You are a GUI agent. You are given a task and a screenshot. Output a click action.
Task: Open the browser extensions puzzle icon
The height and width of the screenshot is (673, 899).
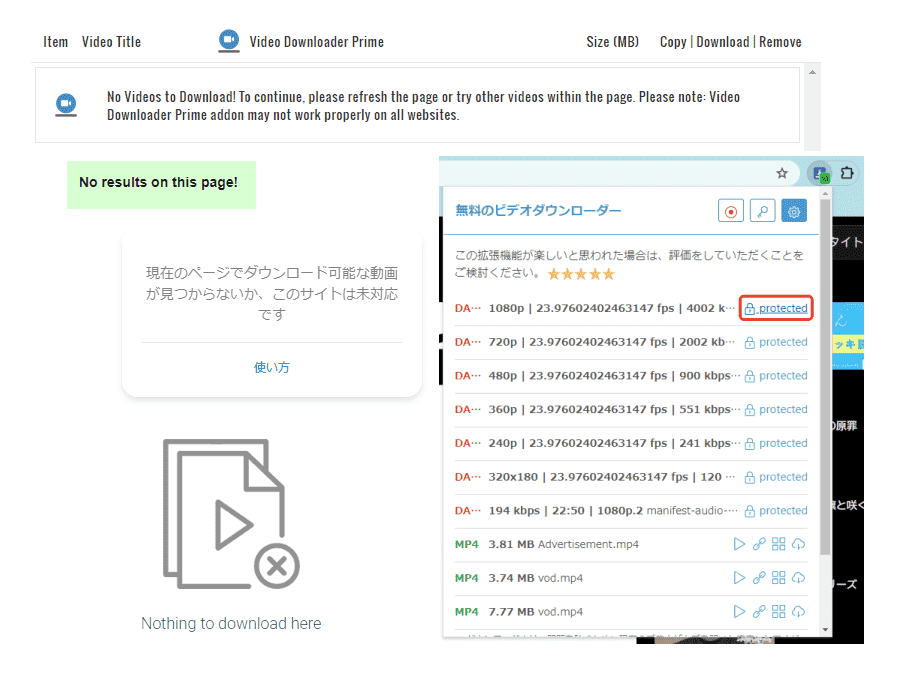(x=849, y=173)
